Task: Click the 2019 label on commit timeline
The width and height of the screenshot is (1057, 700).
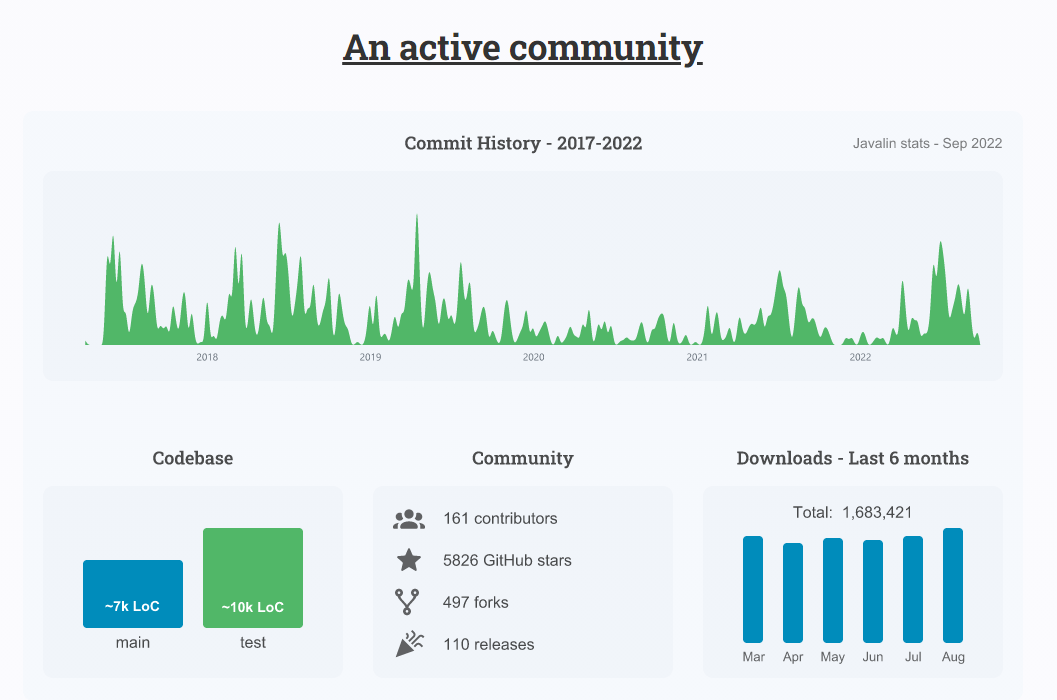Action: [370, 357]
